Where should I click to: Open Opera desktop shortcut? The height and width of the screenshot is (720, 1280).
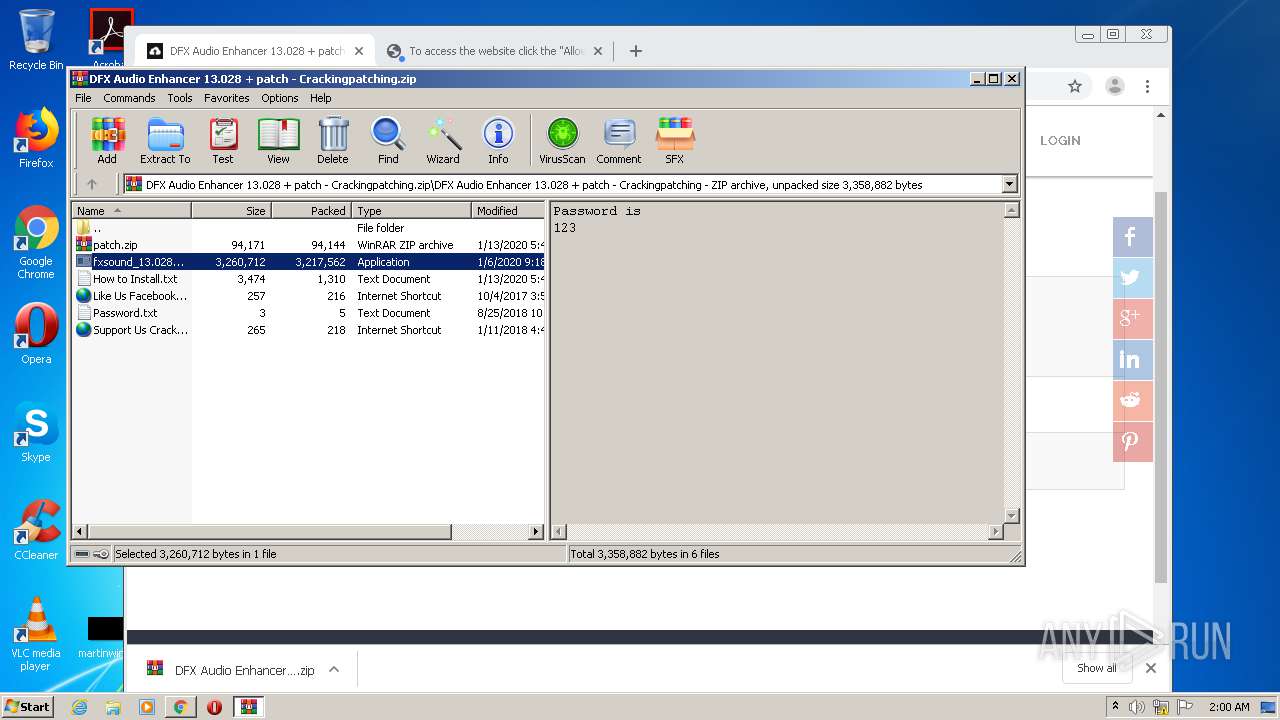36,335
